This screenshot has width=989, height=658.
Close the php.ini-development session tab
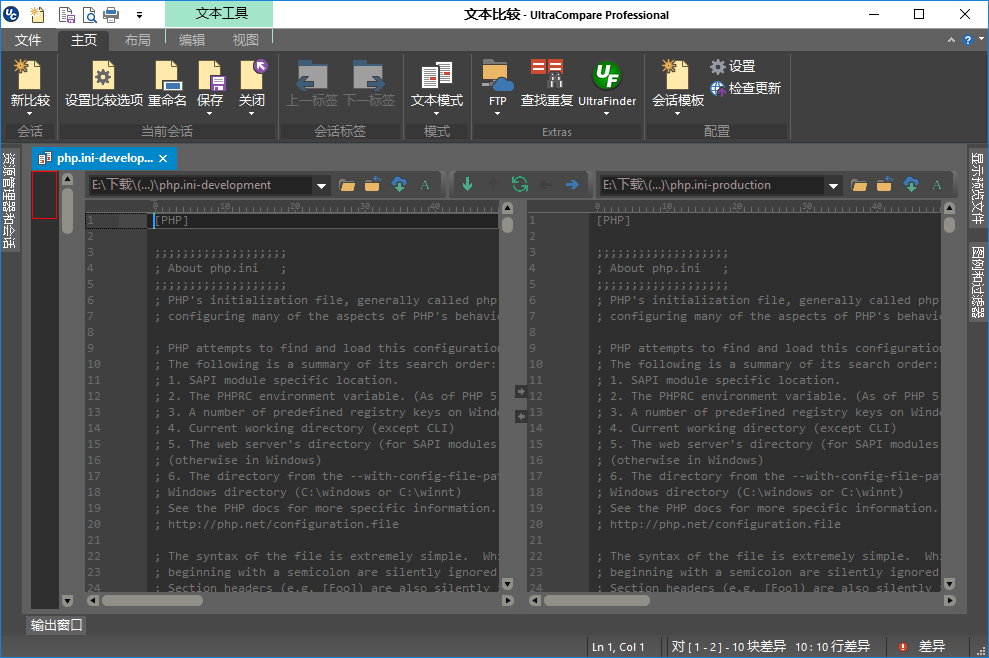click(165, 158)
